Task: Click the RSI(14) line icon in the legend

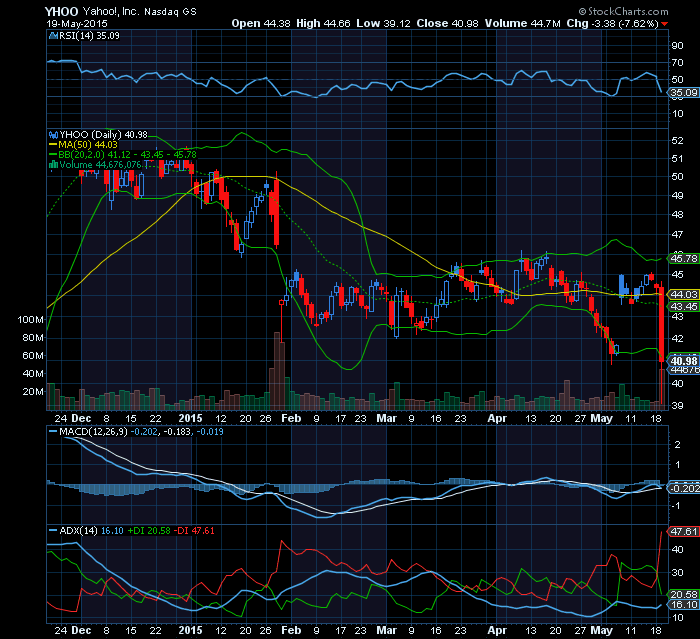Action: tap(53, 36)
